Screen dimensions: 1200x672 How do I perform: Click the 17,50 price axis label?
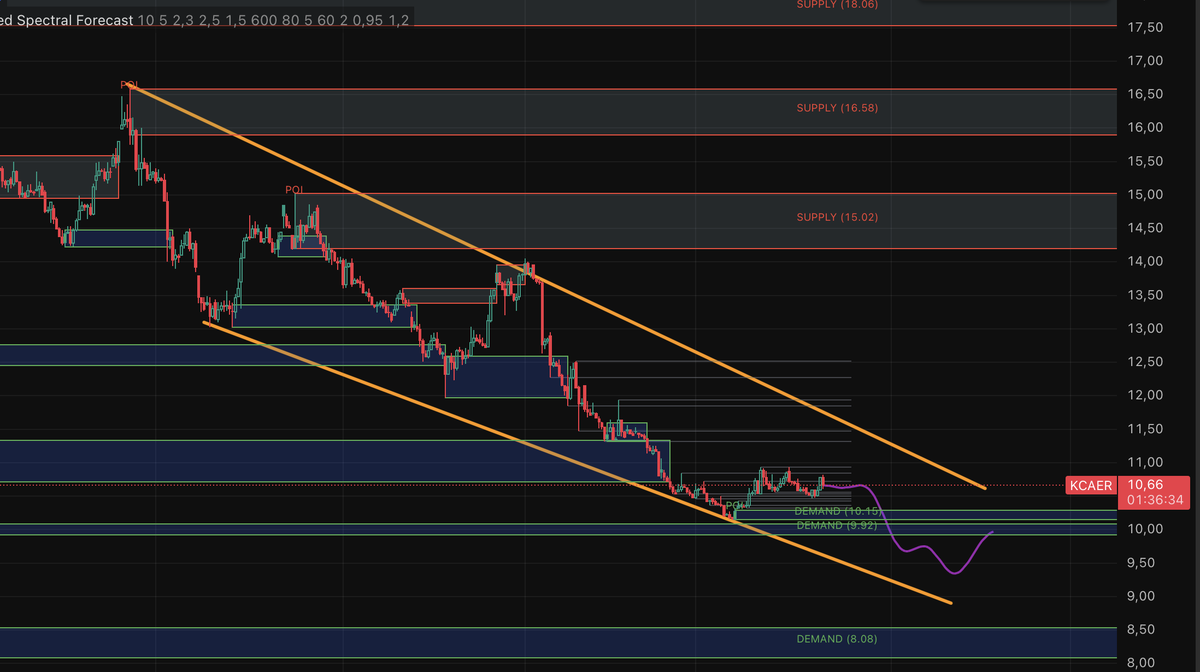coord(1144,27)
